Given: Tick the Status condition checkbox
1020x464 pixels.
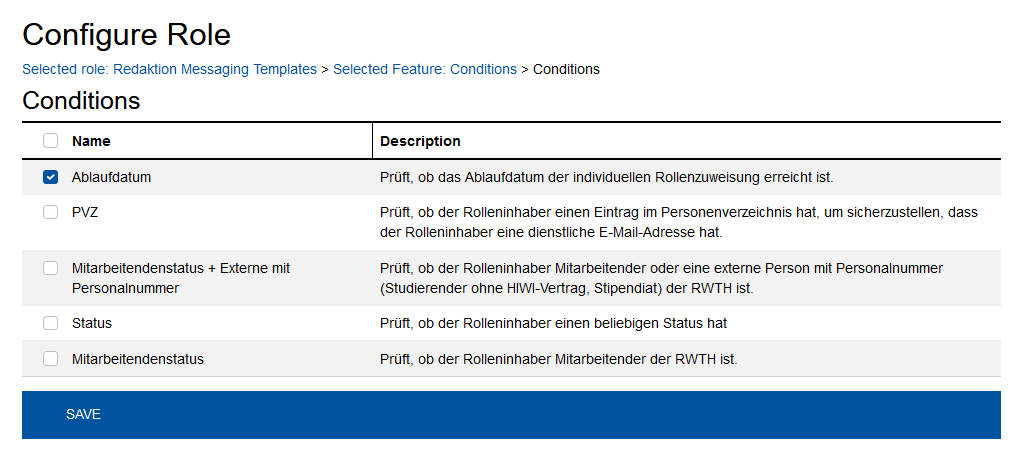Looking at the screenshot, I should (x=51, y=323).
